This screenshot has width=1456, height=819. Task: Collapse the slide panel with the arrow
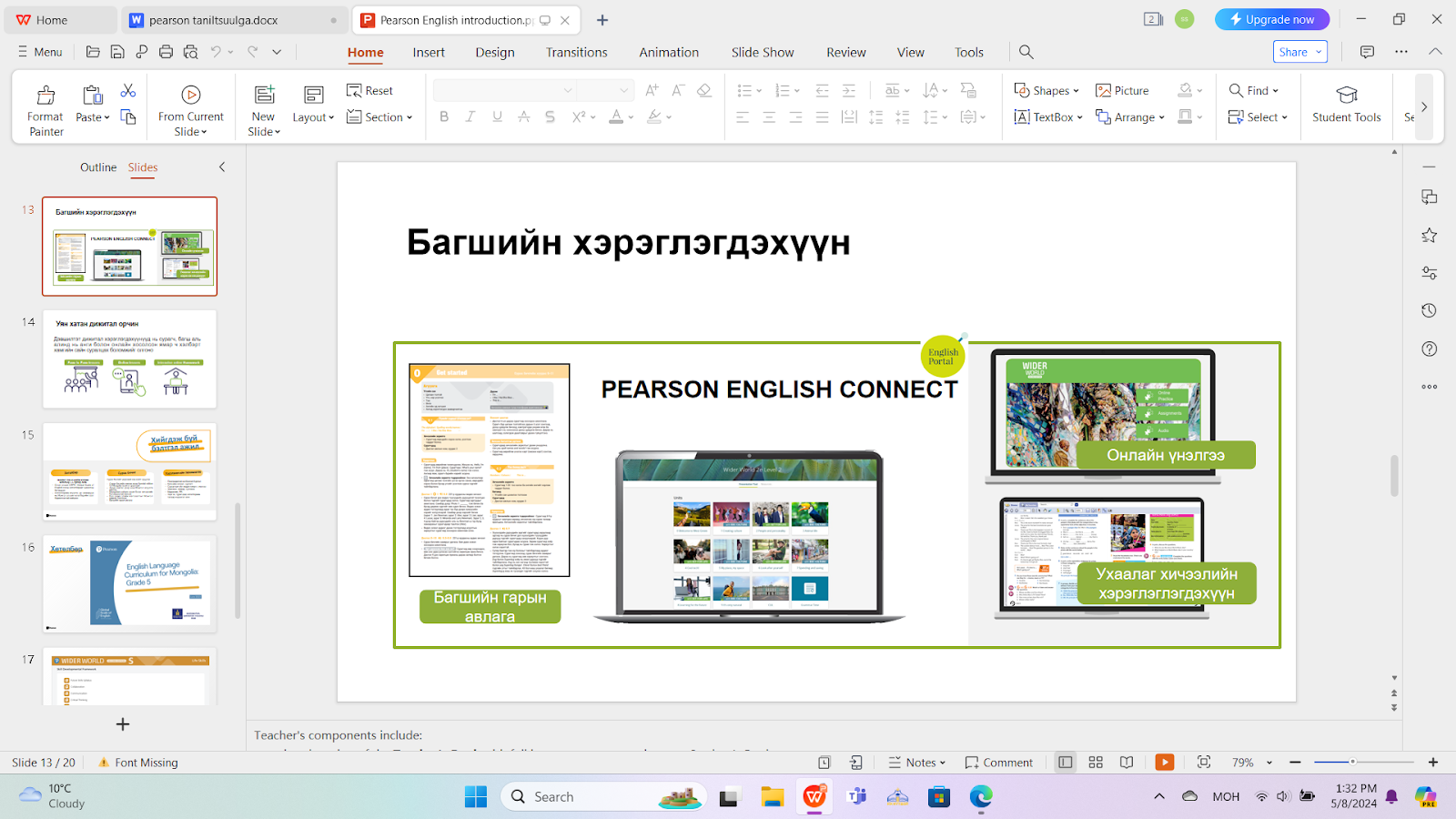pos(222,167)
